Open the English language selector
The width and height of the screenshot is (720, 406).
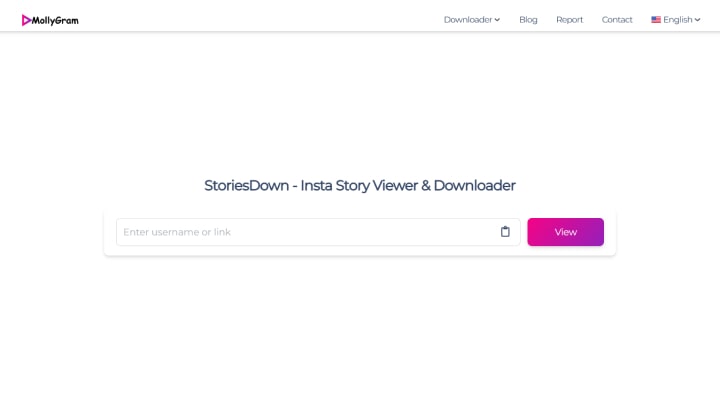[x=677, y=20]
